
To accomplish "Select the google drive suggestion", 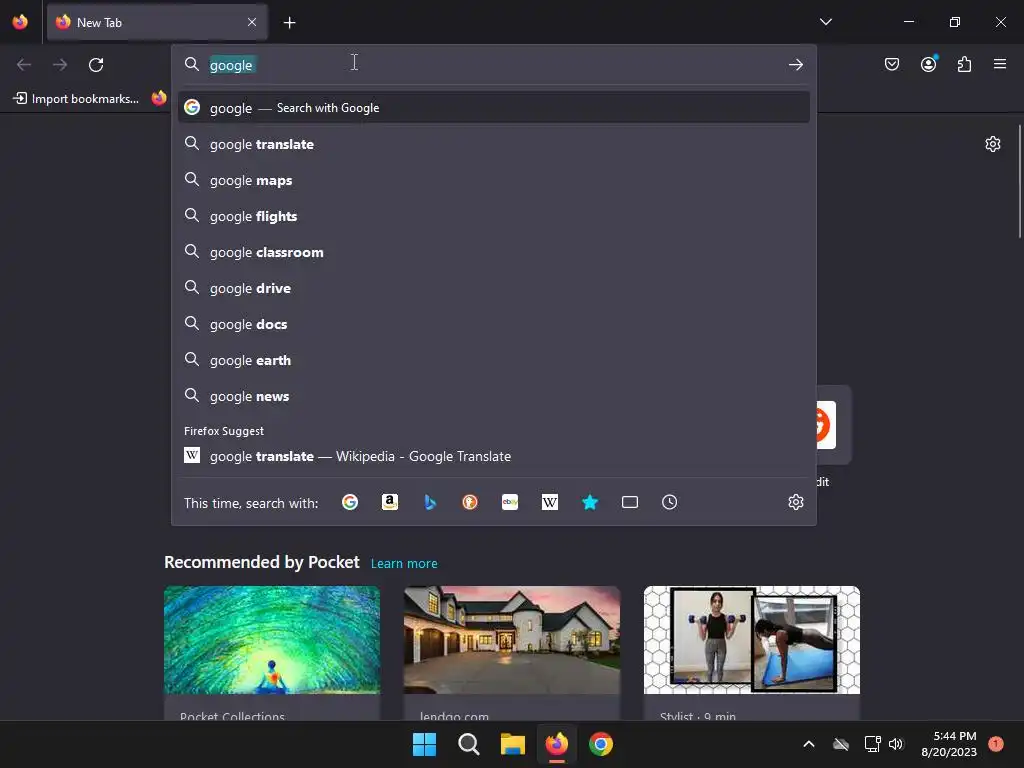I will (x=494, y=288).
